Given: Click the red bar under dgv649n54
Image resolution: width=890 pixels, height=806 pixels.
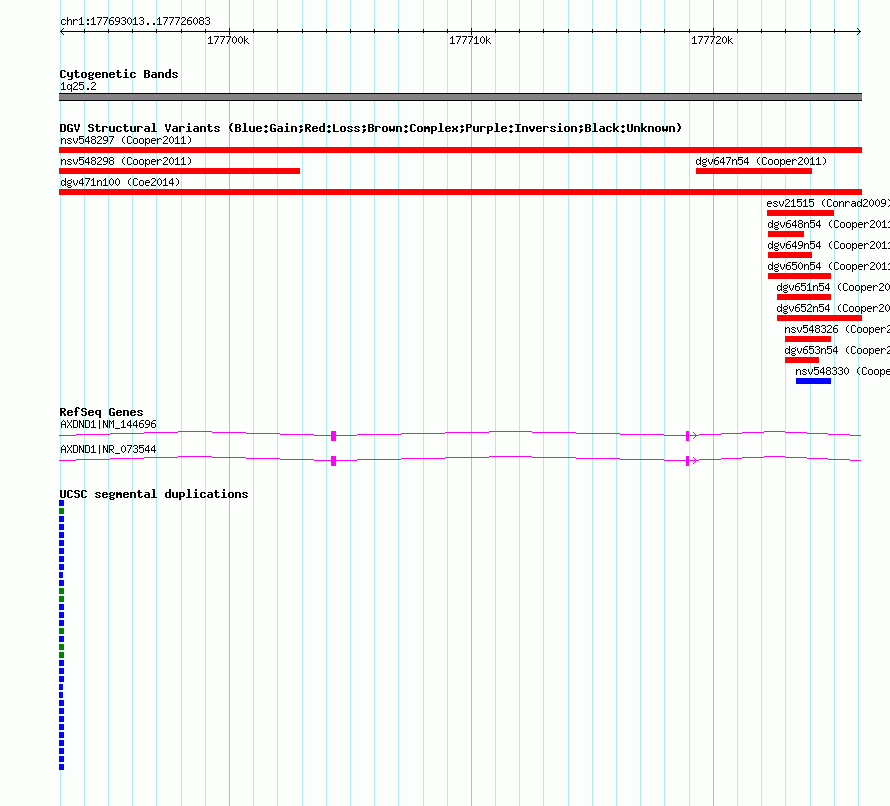Looking at the screenshot, I should (x=790, y=255).
